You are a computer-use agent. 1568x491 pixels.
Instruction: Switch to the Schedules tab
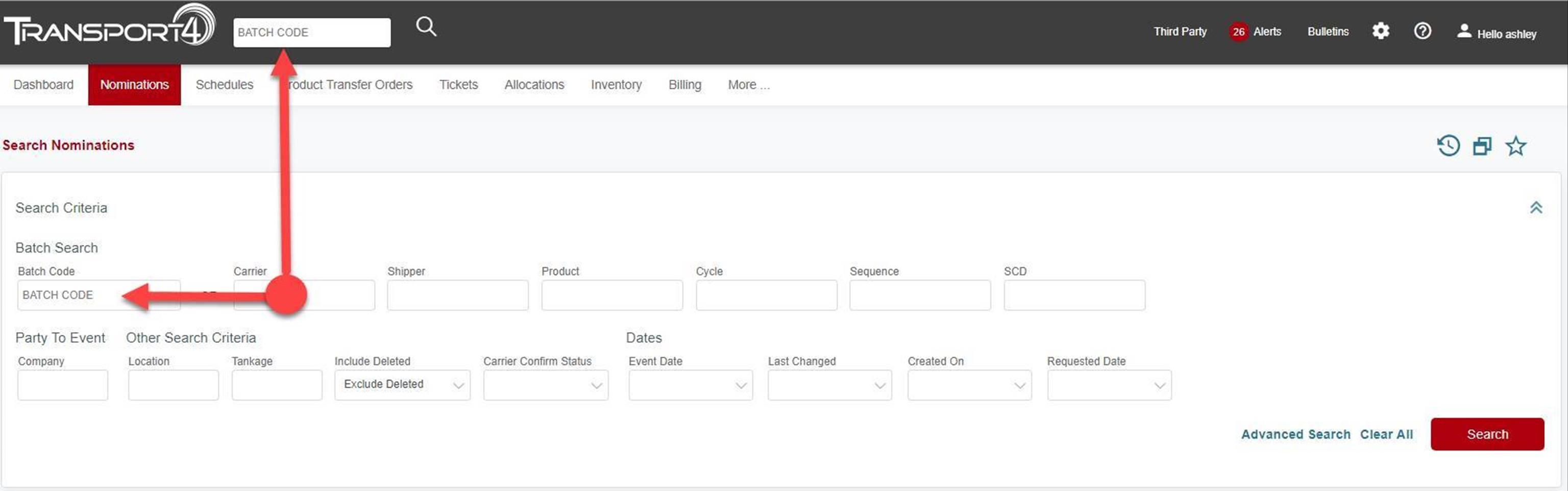tap(224, 85)
